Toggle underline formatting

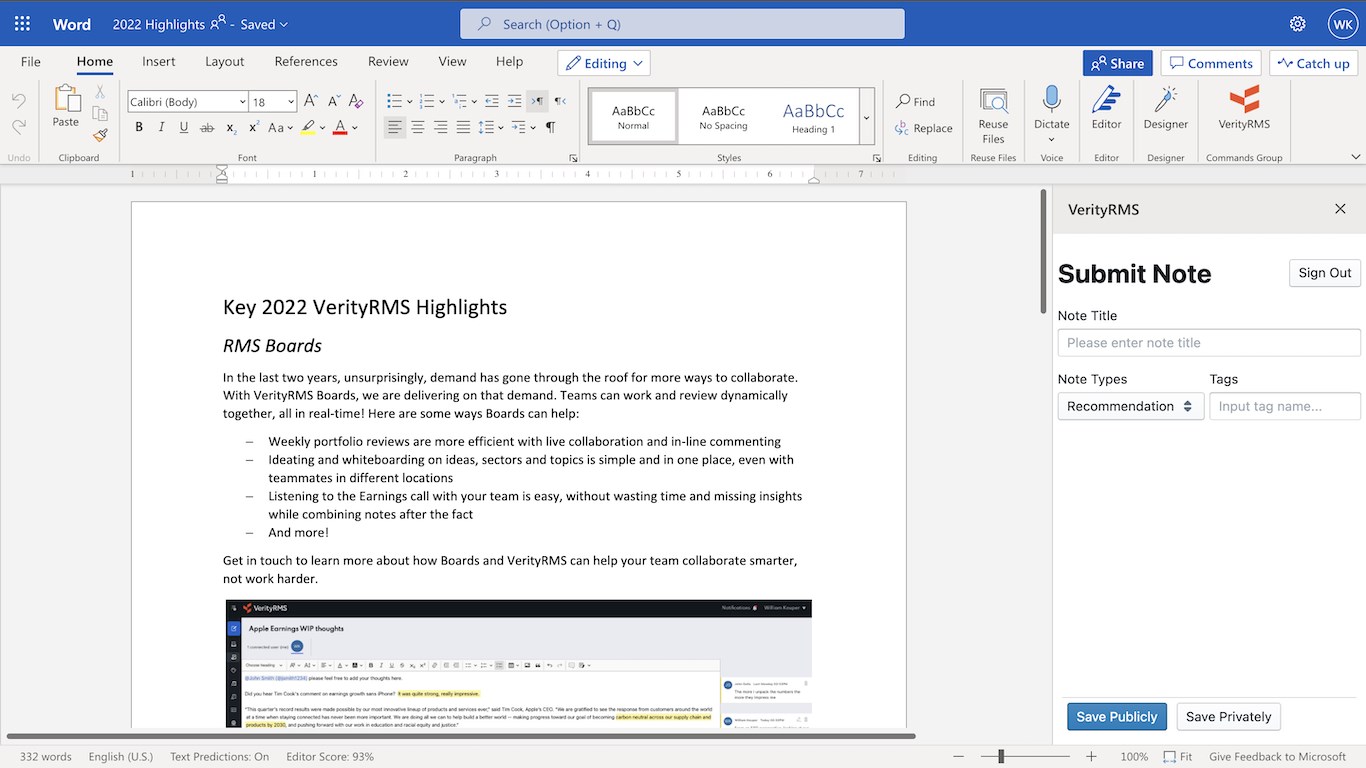tap(184, 127)
